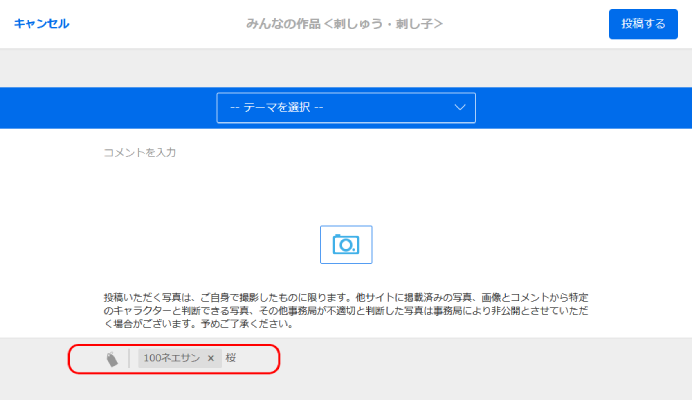The width and height of the screenshot is (692, 400).
Task: Remove the 100ネエサン tag with its x
Action: pyautogui.click(x=211, y=358)
